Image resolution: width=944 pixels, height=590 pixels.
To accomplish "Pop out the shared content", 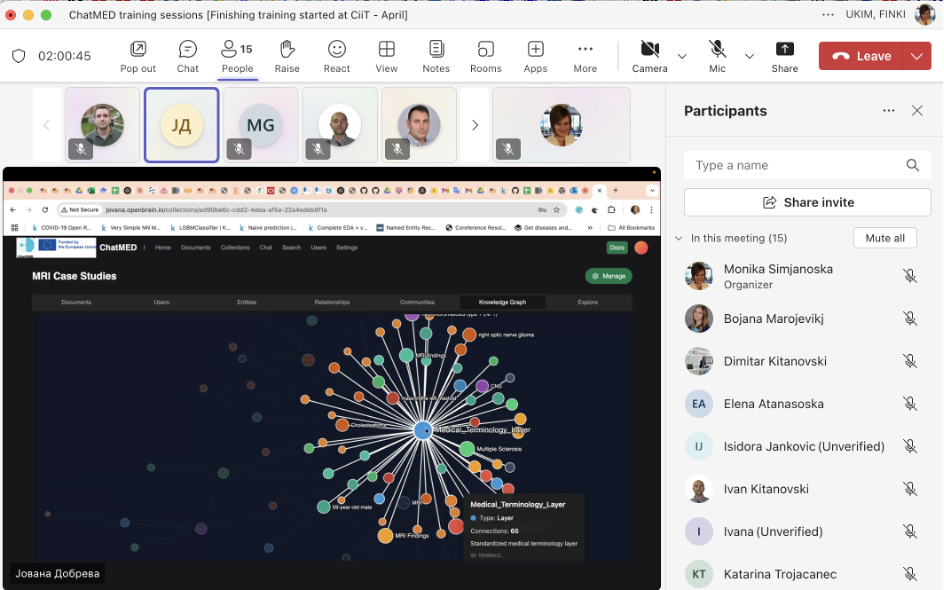I will tap(138, 56).
